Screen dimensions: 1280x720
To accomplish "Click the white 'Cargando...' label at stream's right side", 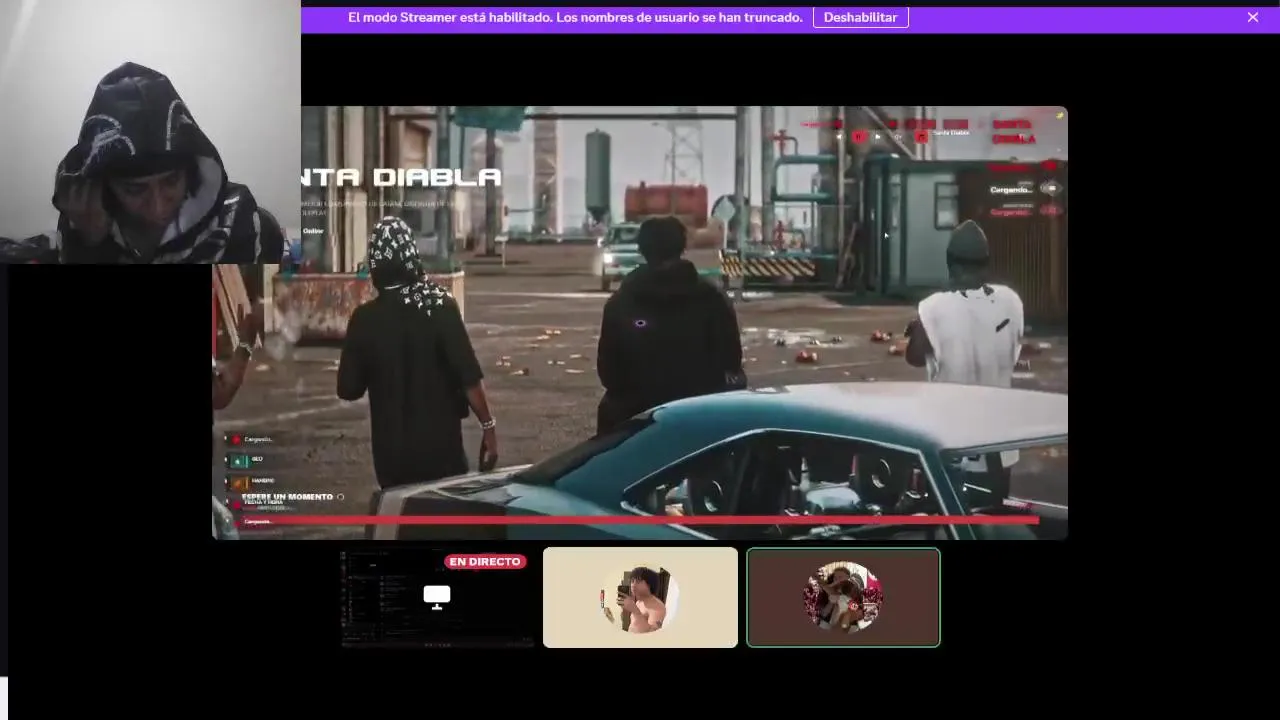I will point(1010,189).
